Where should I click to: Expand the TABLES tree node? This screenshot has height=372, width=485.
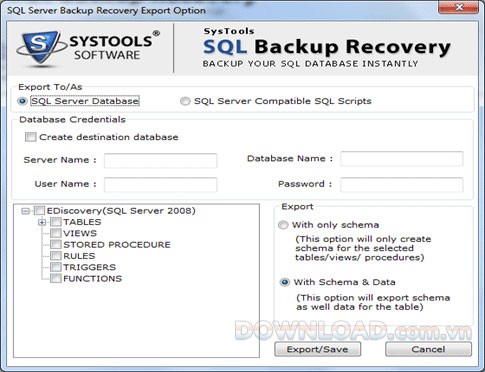point(42,222)
